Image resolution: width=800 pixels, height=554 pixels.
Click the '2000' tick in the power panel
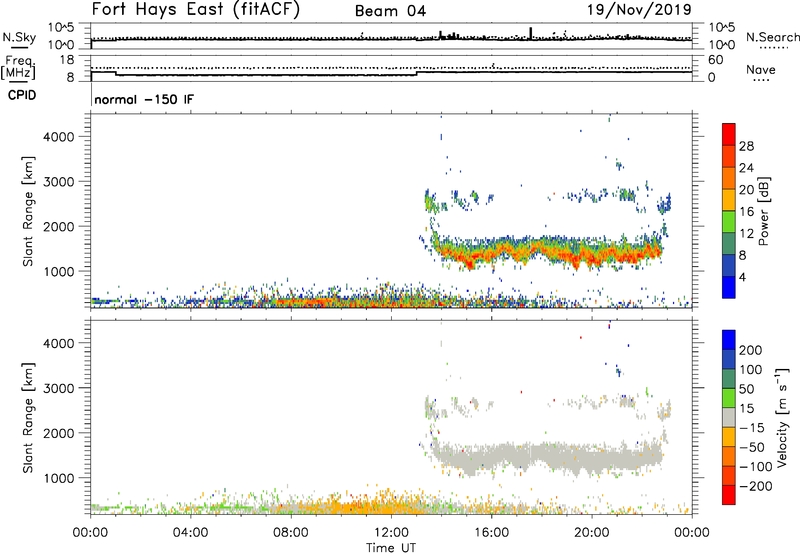click(59, 226)
